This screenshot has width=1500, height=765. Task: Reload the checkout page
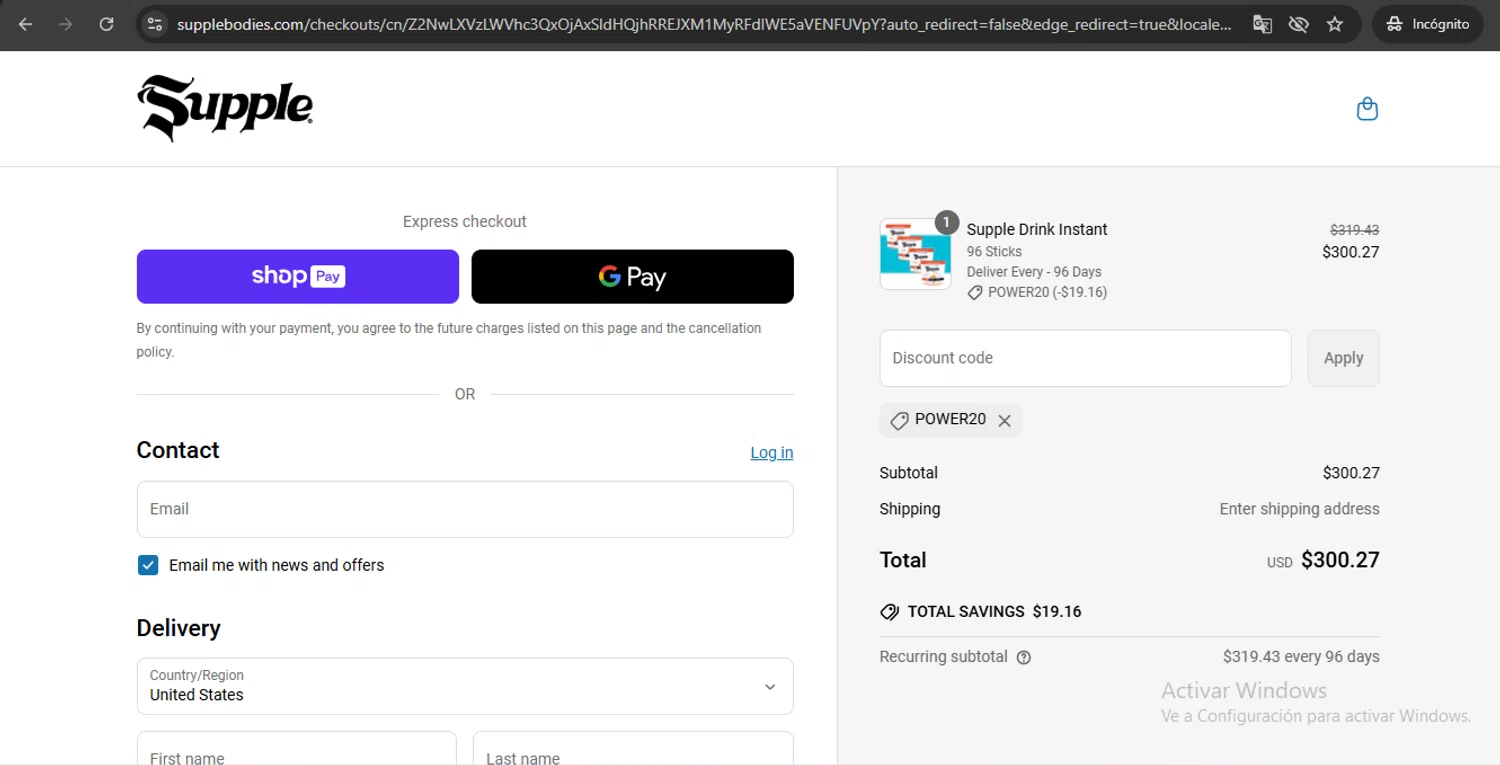coord(106,24)
